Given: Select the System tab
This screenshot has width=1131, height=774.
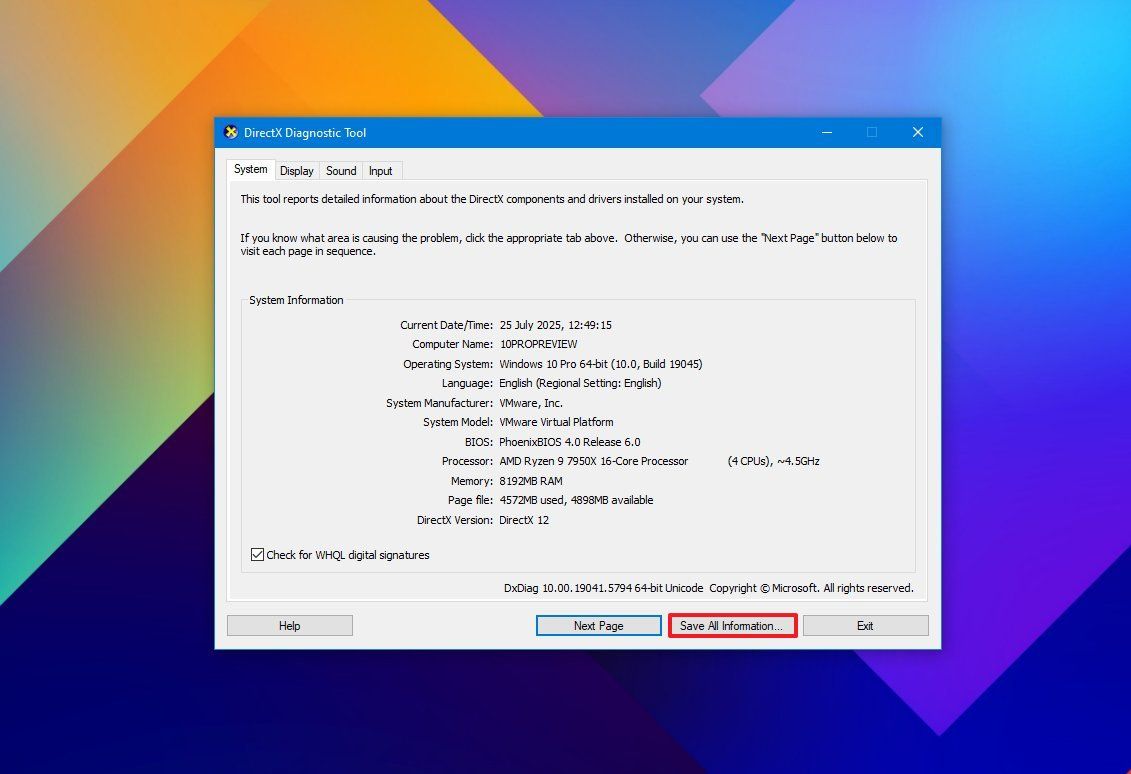Looking at the screenshot, I should coord(249,169).
